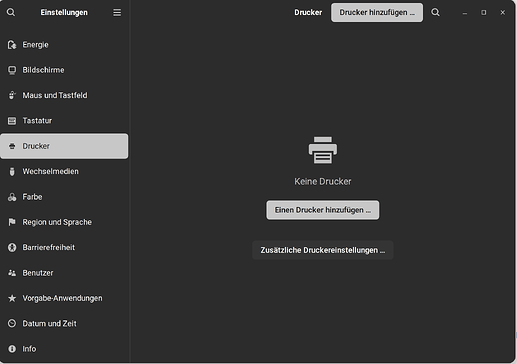517x364 pixels.
Task: Select Benutzer in the sidebar
Action: [x=64, y=273]
